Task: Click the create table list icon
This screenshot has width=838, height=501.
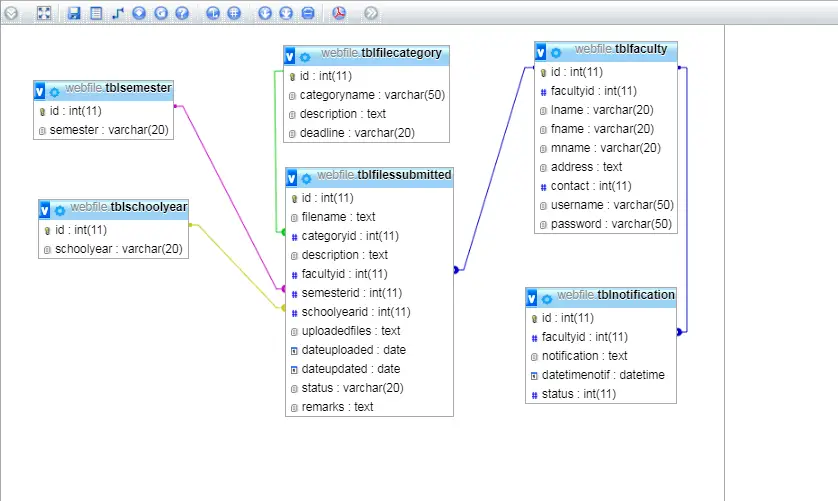Action: click(x=96, y=13)
